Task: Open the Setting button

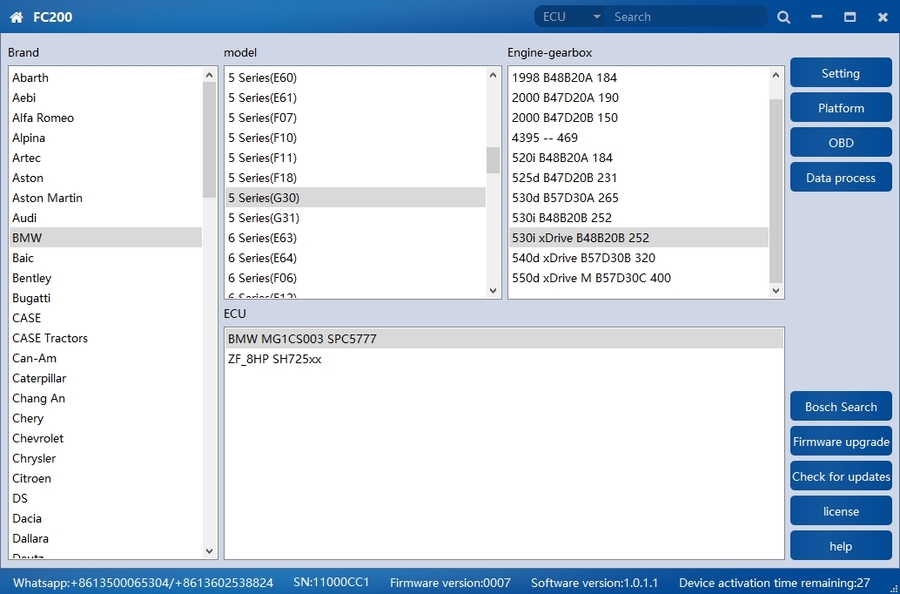Action: (840, 73)
